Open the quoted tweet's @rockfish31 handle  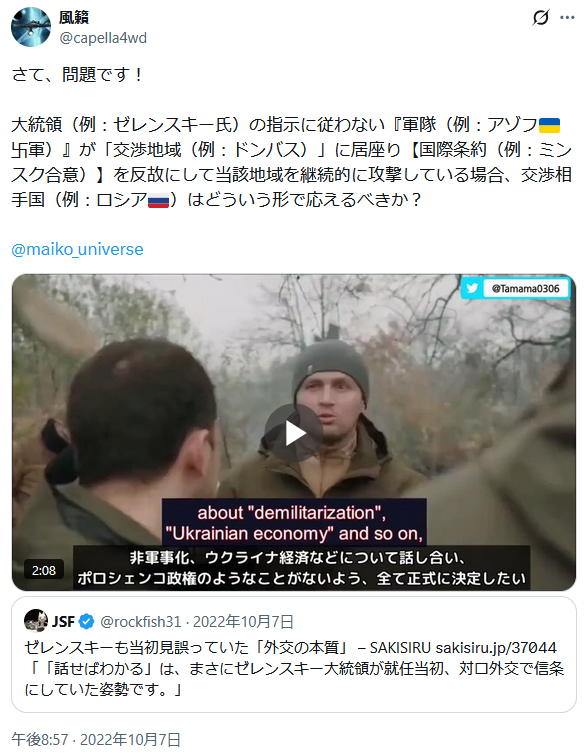point(140,621)
